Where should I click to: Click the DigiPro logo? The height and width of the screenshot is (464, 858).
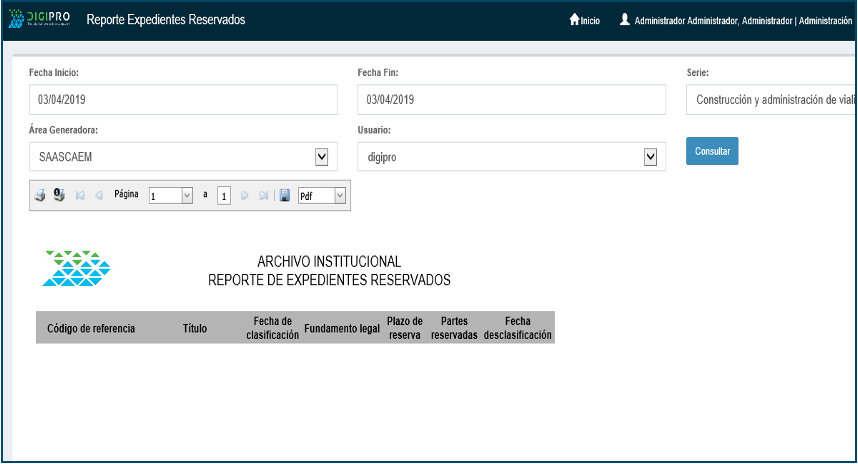40,20
